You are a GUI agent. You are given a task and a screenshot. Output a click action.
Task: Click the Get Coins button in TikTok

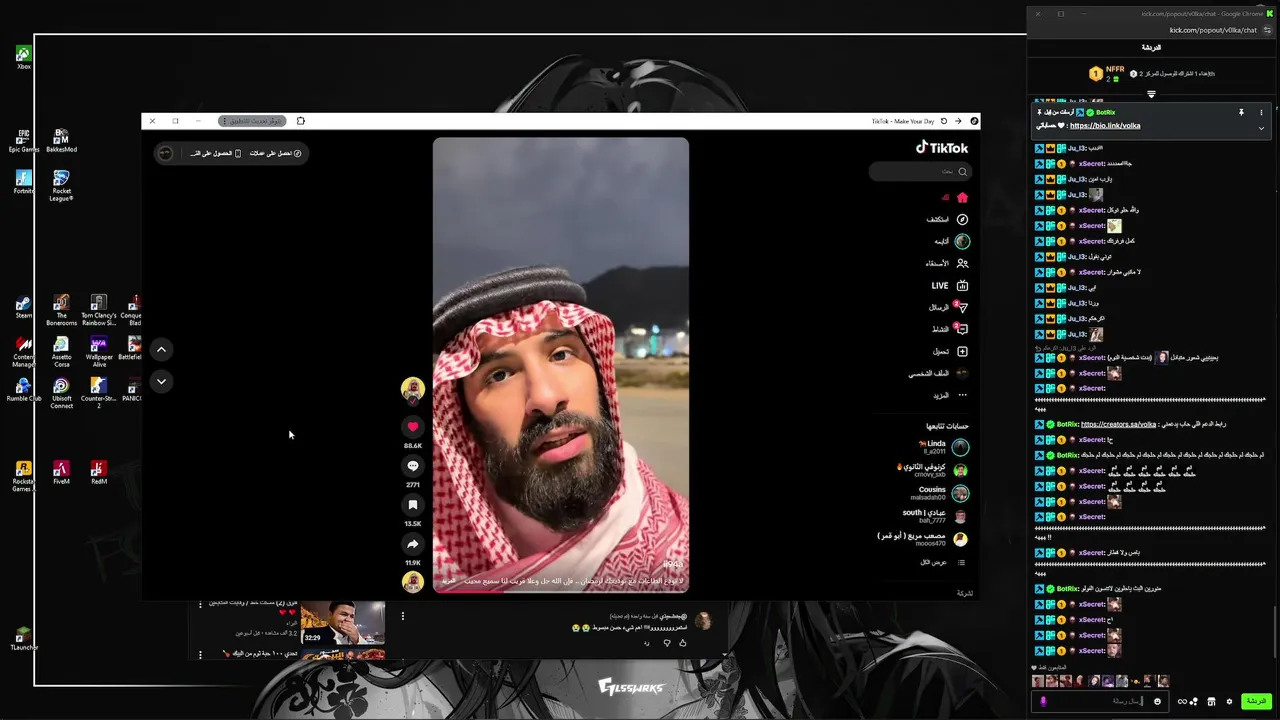275,153
